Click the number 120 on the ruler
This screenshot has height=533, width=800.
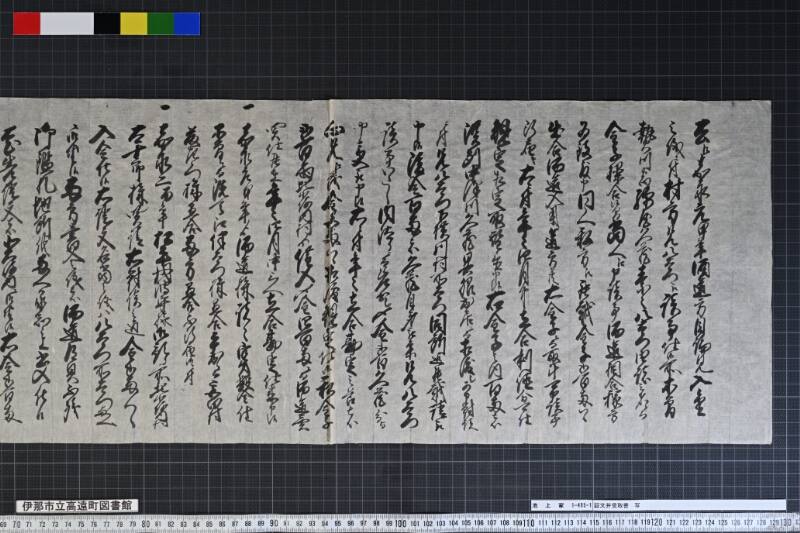(658, 522)
